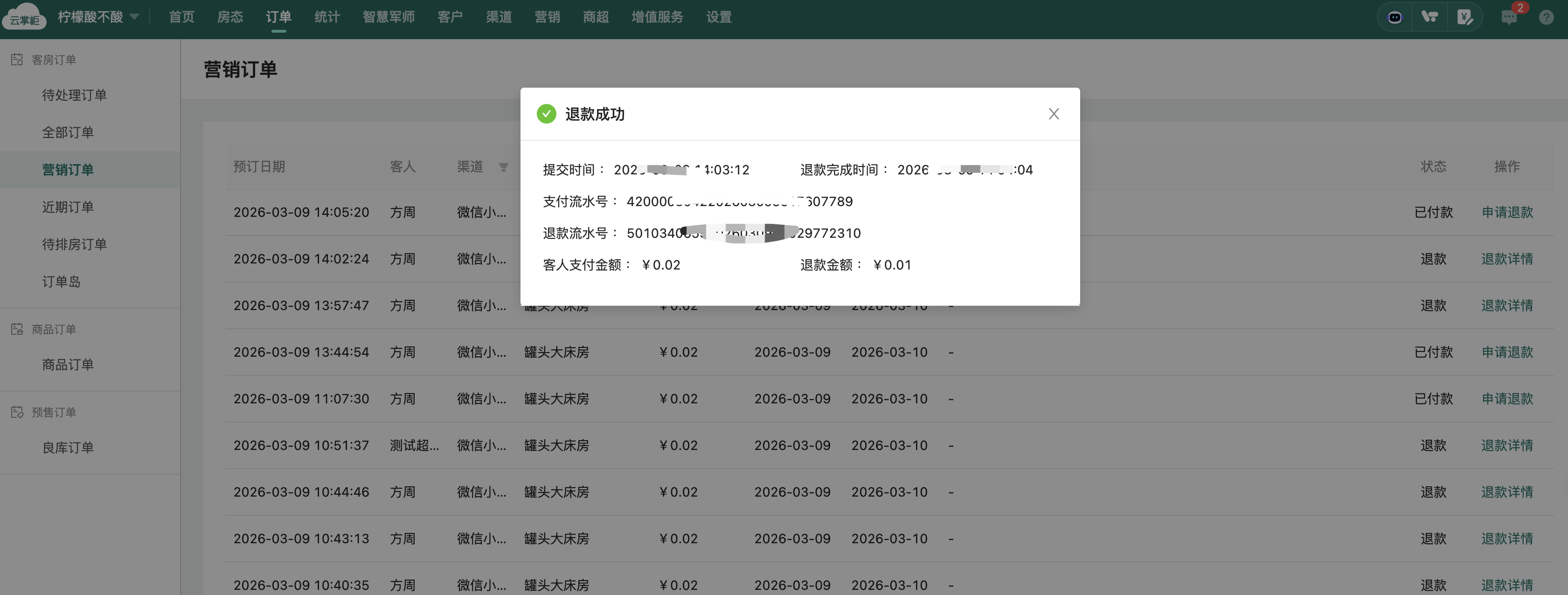The image size is (1568, 595).
Task: Click the green refund success checkmark icon
Action: click(546, 114)
